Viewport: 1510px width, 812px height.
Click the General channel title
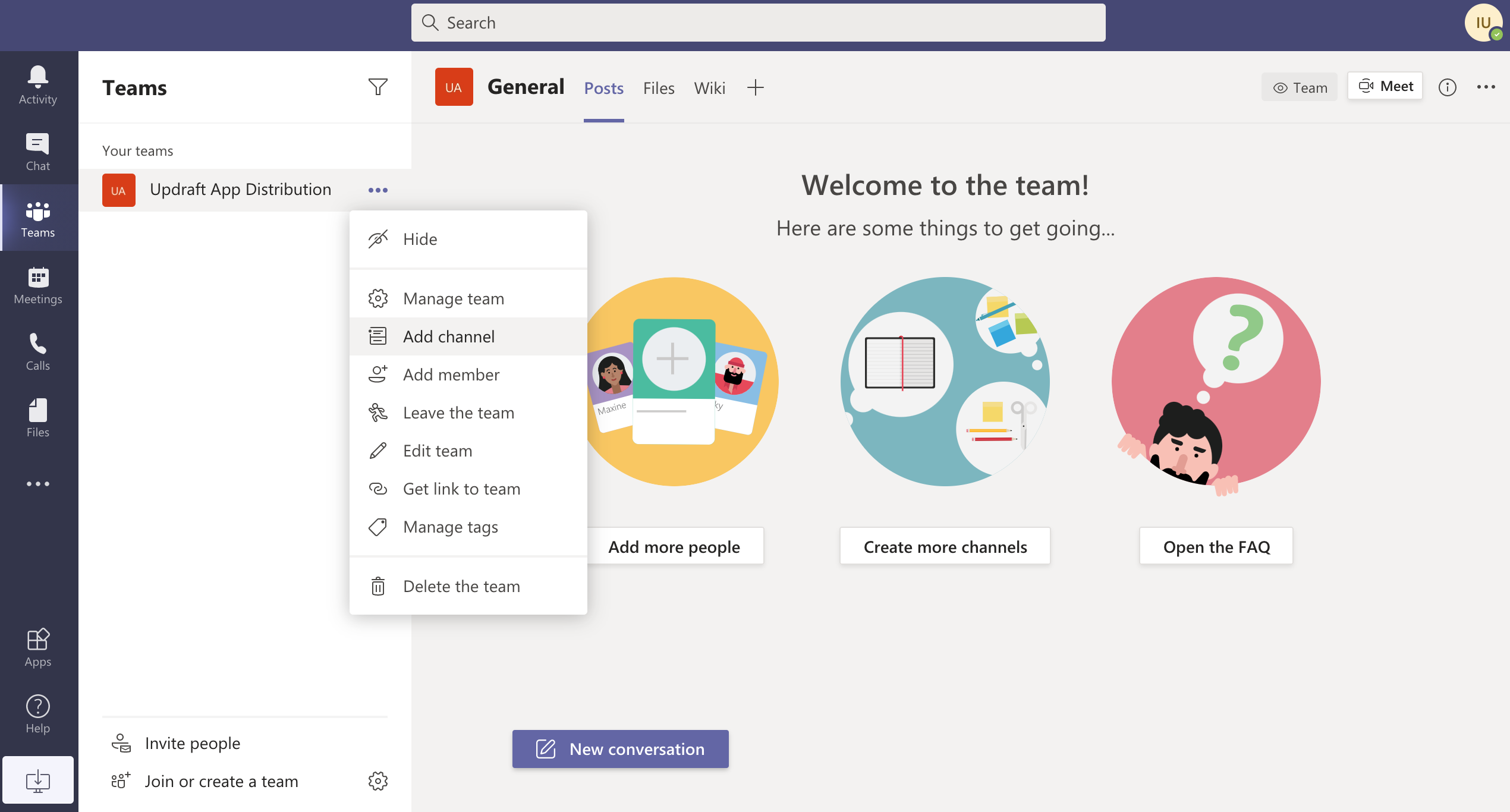pyautogui.click(x=526, y=87)
